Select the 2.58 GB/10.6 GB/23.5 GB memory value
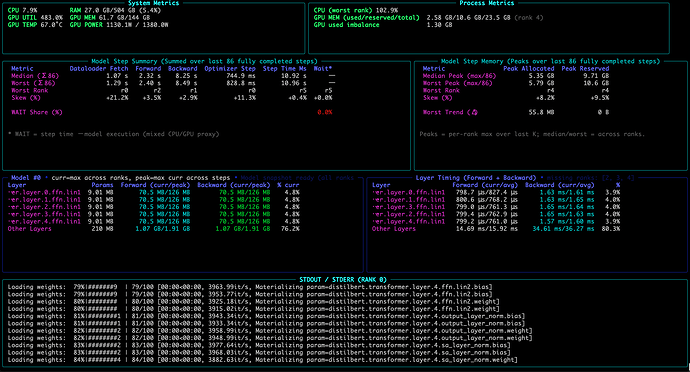The width and height of the screenshot is (690, 372). [x=468, y=18]
